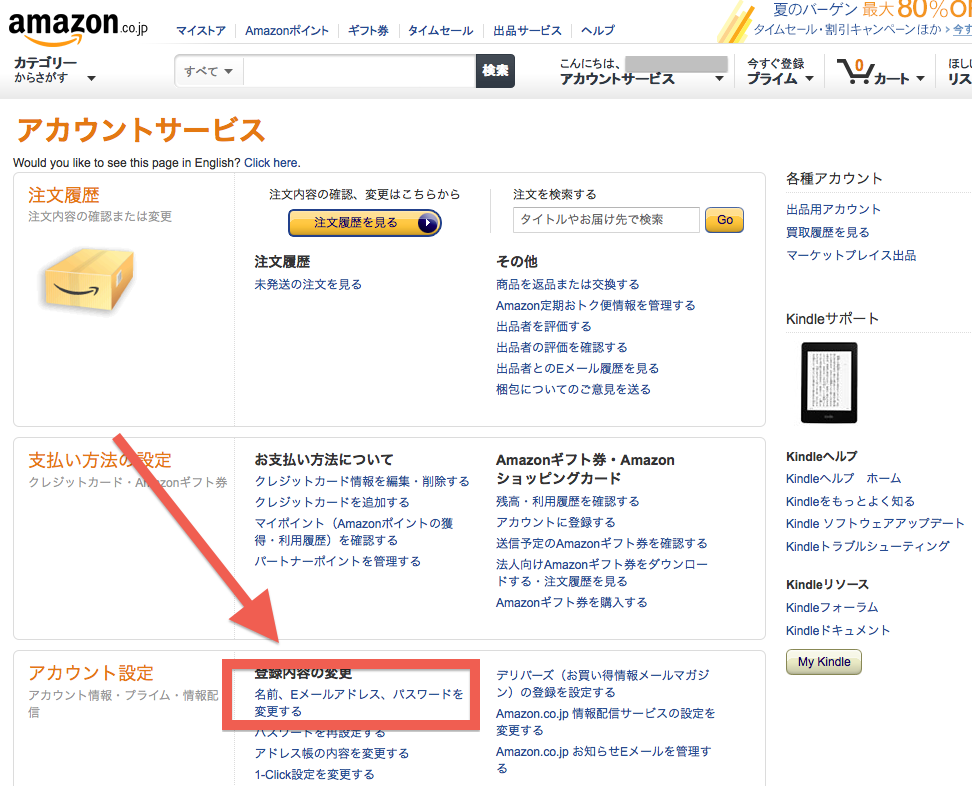The height and width of the screenshot is (786, 972).
Task: Open 送信予定のAmazonギフト券を確認する link
Action: pyautogui.click(x=601, y=543)
